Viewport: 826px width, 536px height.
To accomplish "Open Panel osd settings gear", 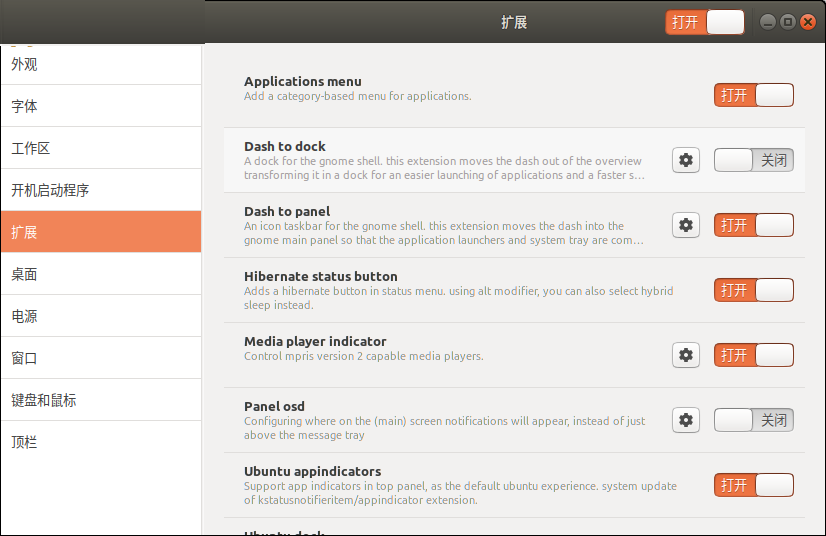I will click(x=686, y=420).
